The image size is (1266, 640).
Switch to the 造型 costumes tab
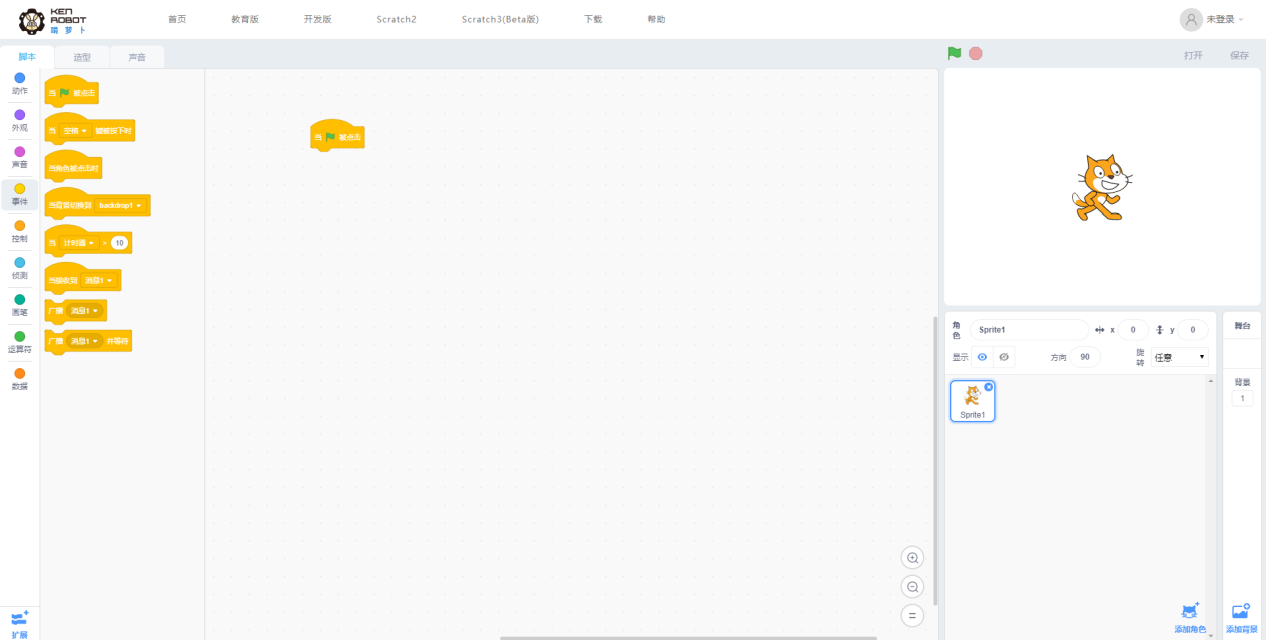point(82,57)
